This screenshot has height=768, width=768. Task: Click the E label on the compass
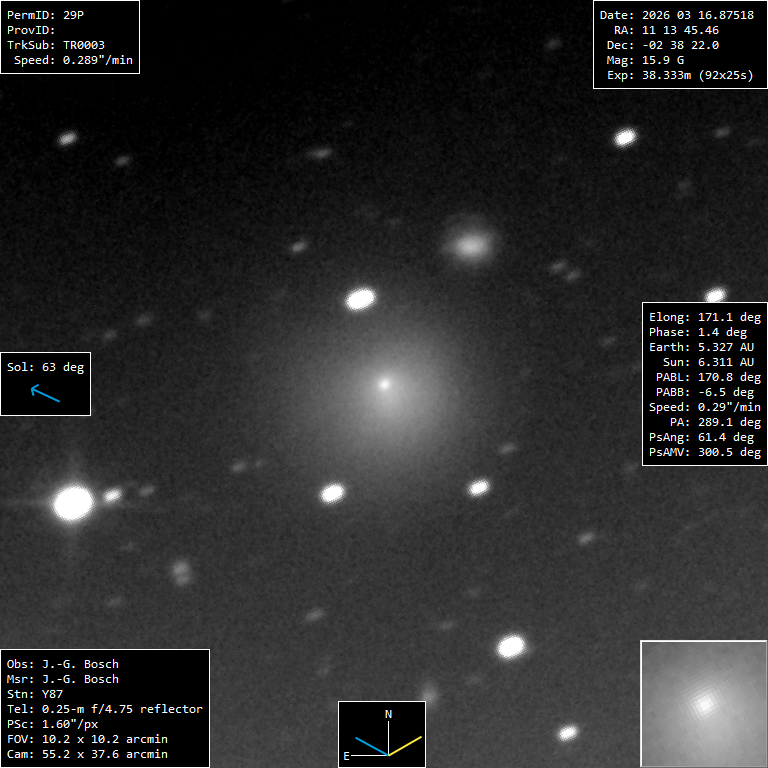click(347, 756)
